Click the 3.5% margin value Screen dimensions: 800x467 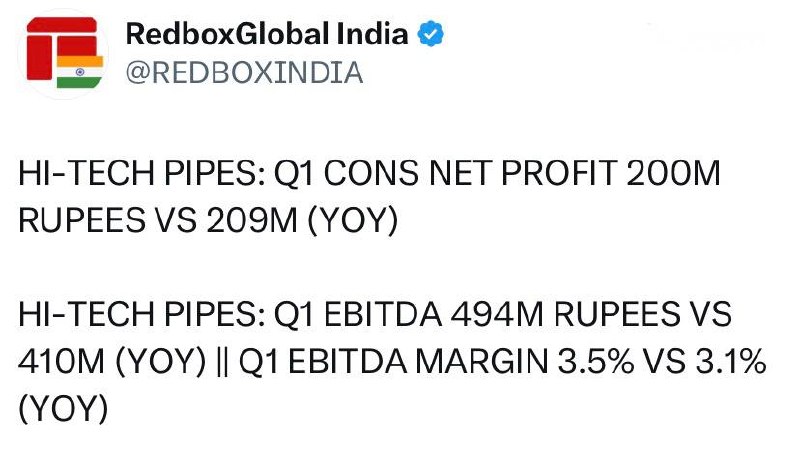[x=595, y=361]
